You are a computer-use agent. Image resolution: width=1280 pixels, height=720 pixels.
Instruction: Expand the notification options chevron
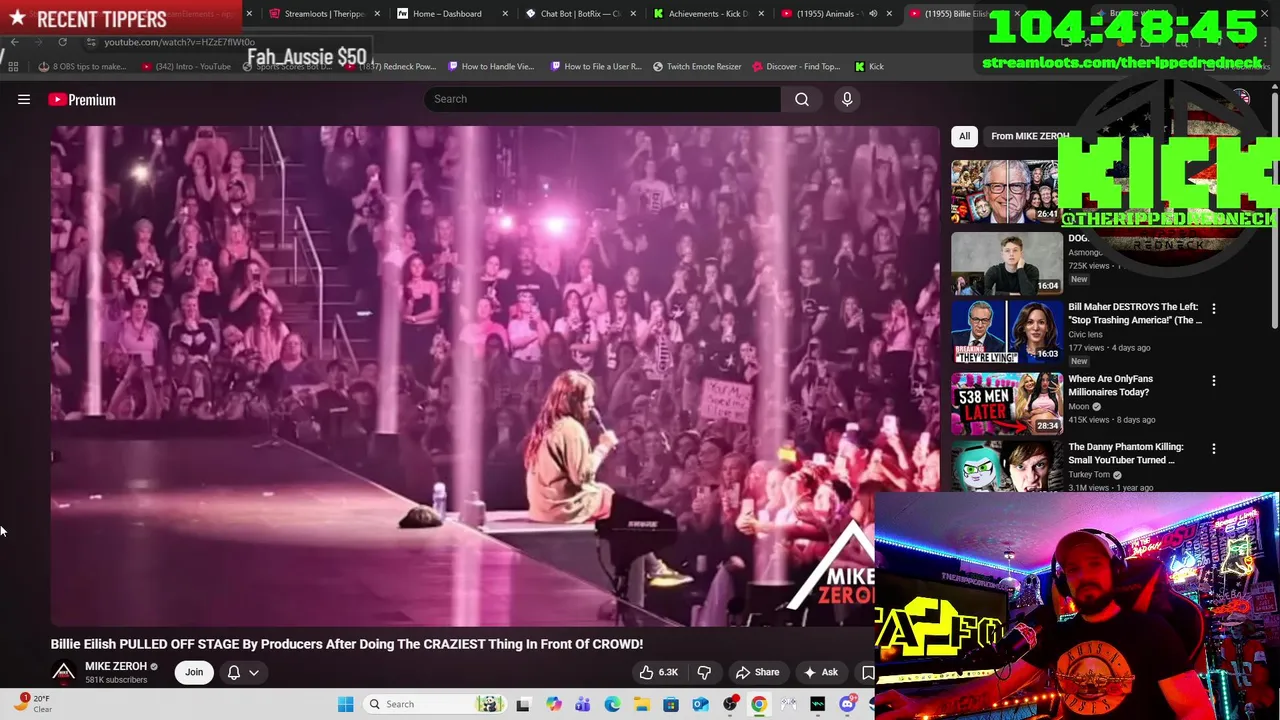coord(254,672)
